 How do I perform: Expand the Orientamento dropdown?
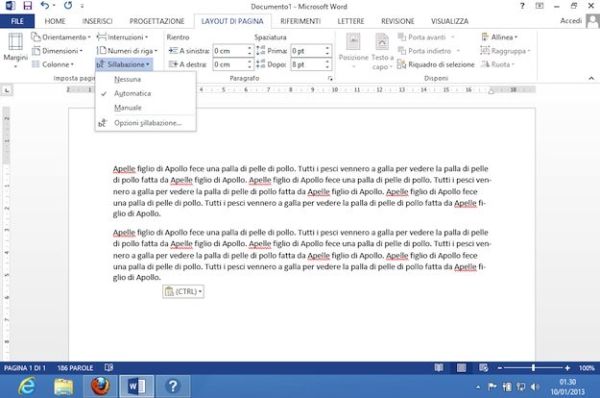[61, 37]
